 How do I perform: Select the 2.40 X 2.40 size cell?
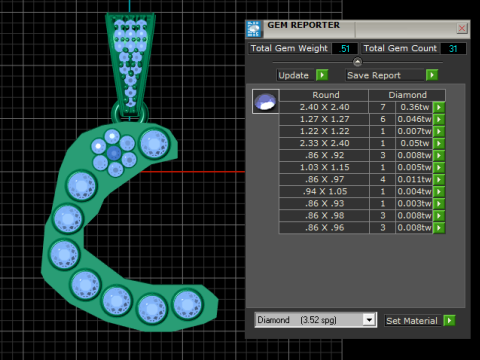point(324,107)
